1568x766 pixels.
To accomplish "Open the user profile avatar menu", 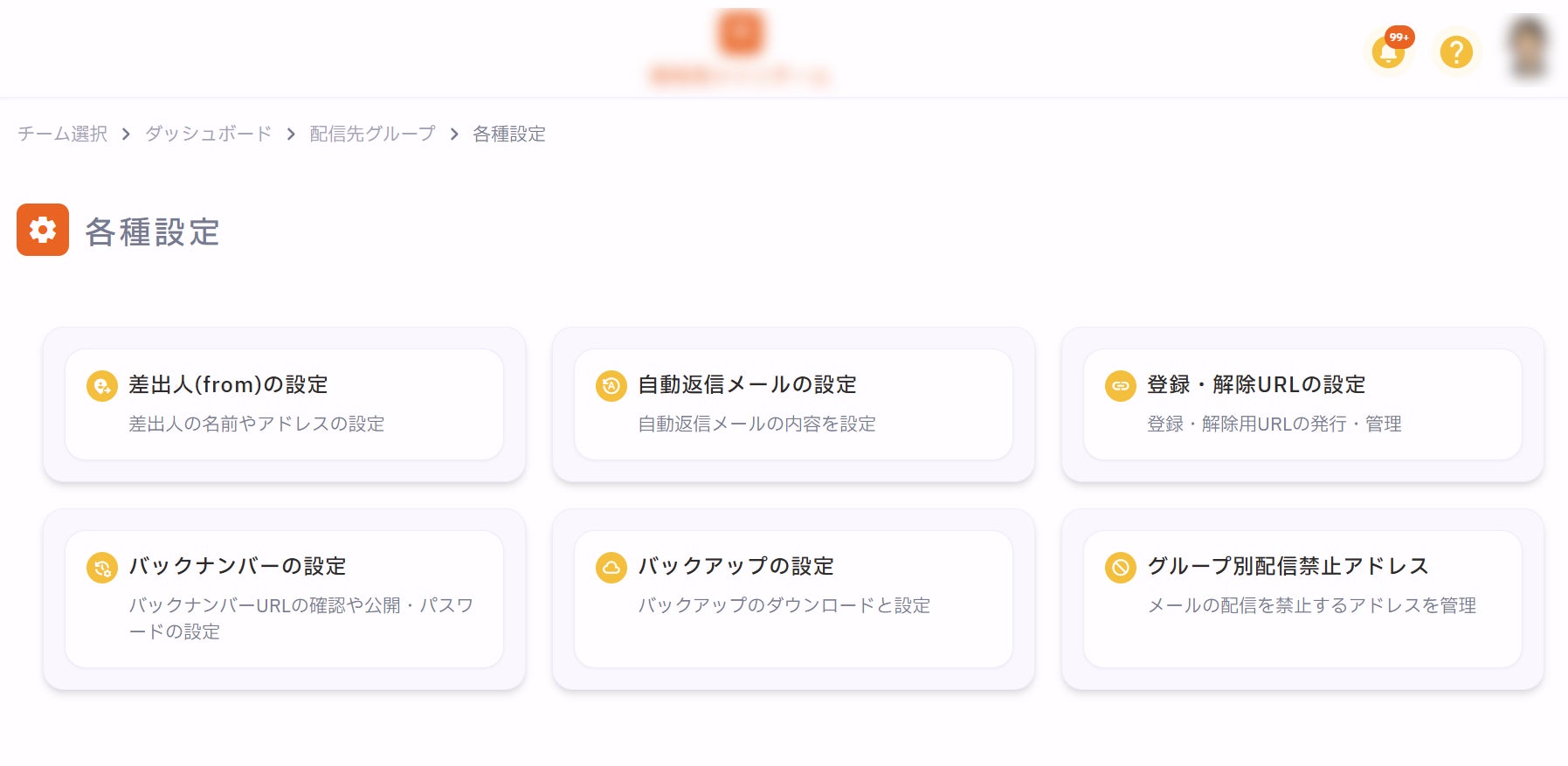I will [1529, 49].
